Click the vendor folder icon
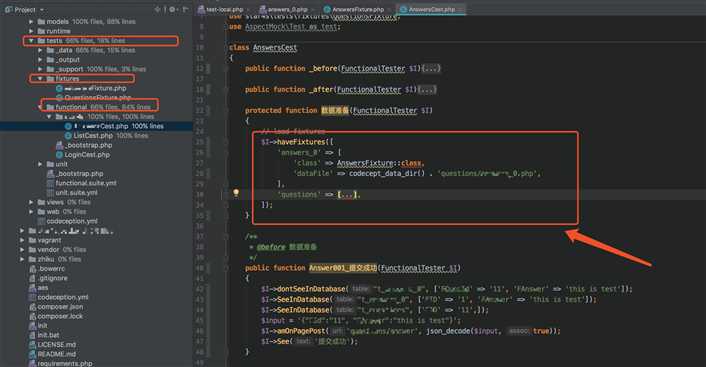 (32, 249)
